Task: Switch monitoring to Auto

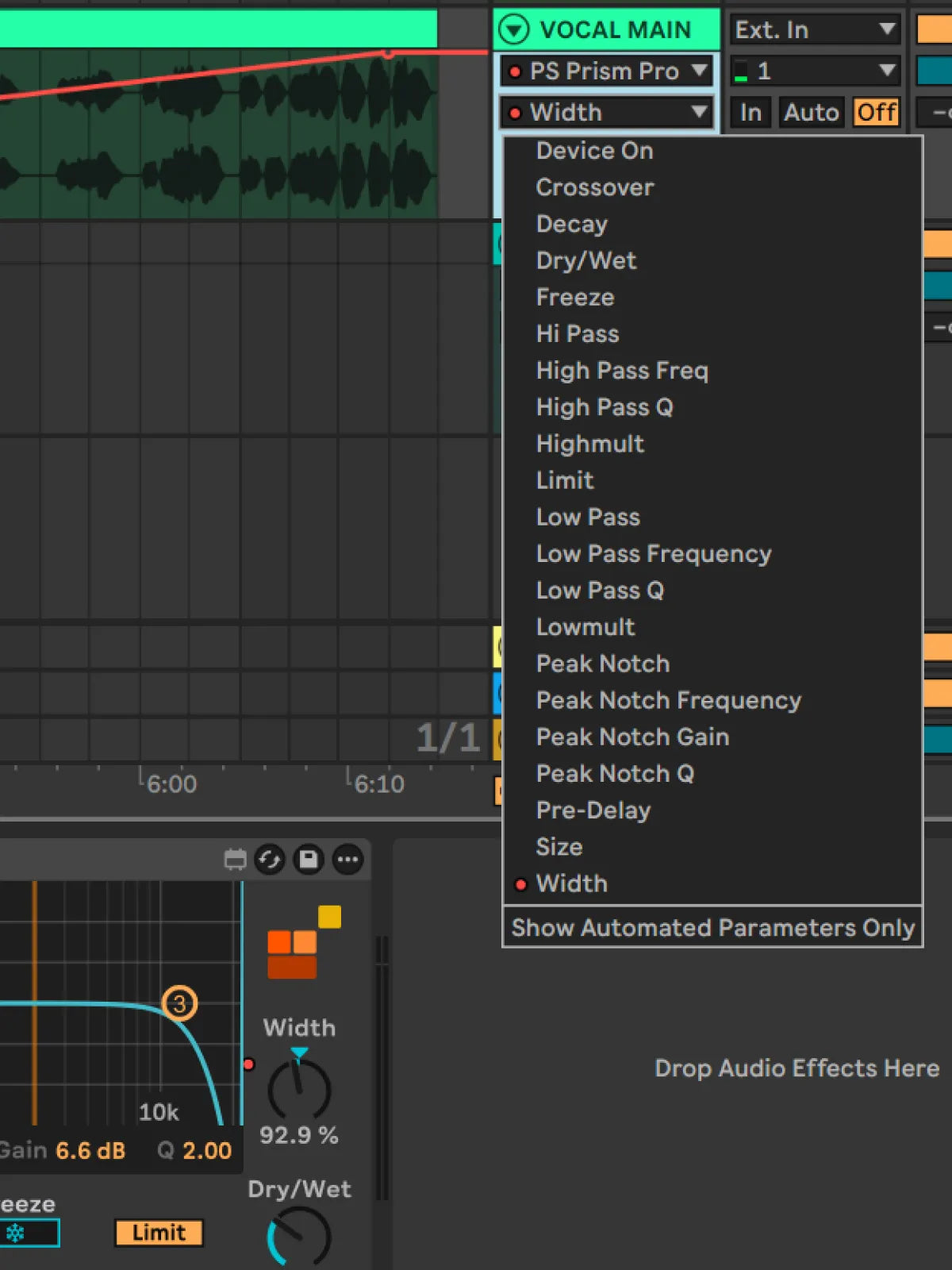Action: coord(811,113)
